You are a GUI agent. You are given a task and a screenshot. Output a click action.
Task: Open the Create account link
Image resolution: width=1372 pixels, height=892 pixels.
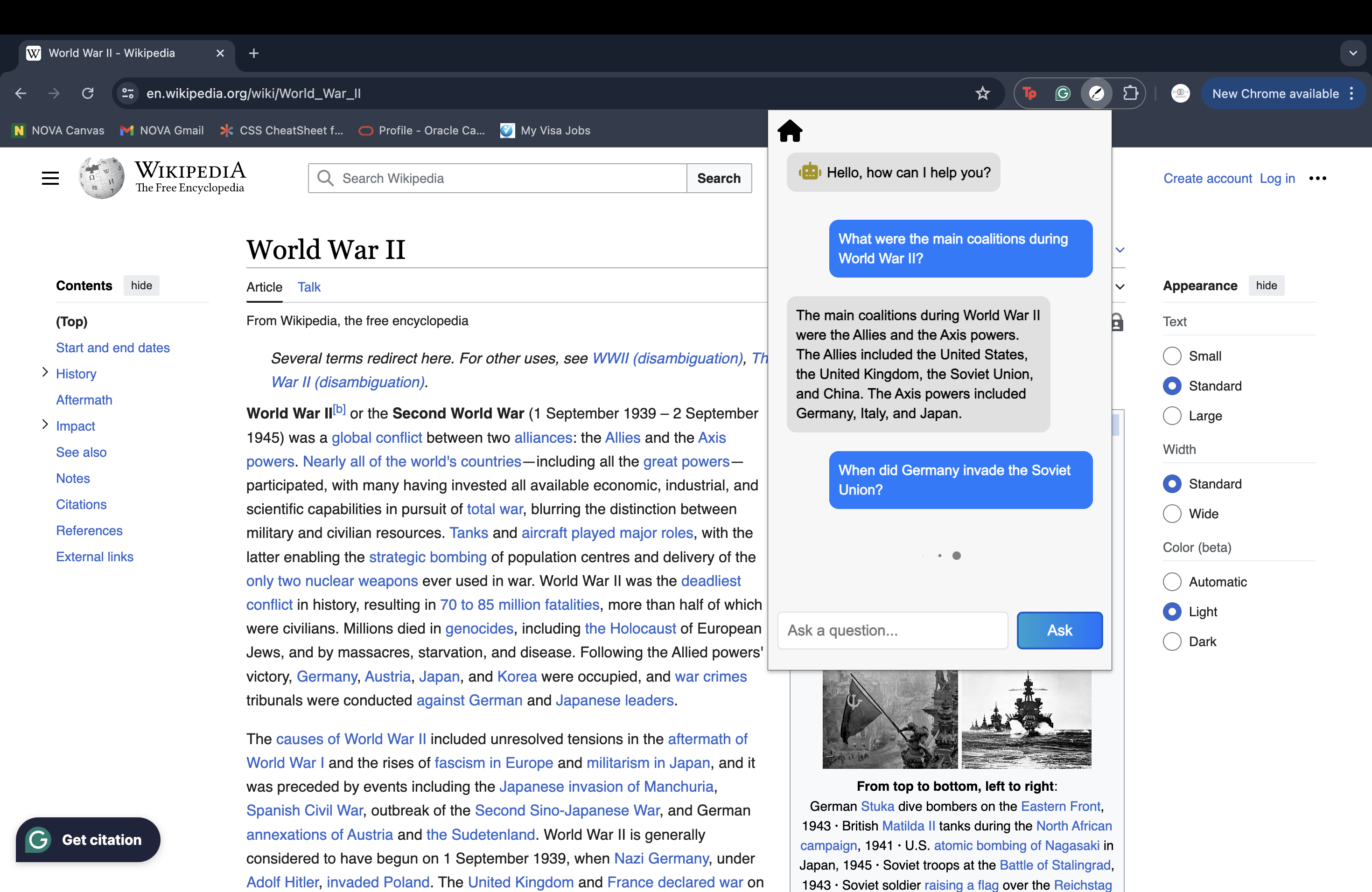click(x=1207, y=178)
